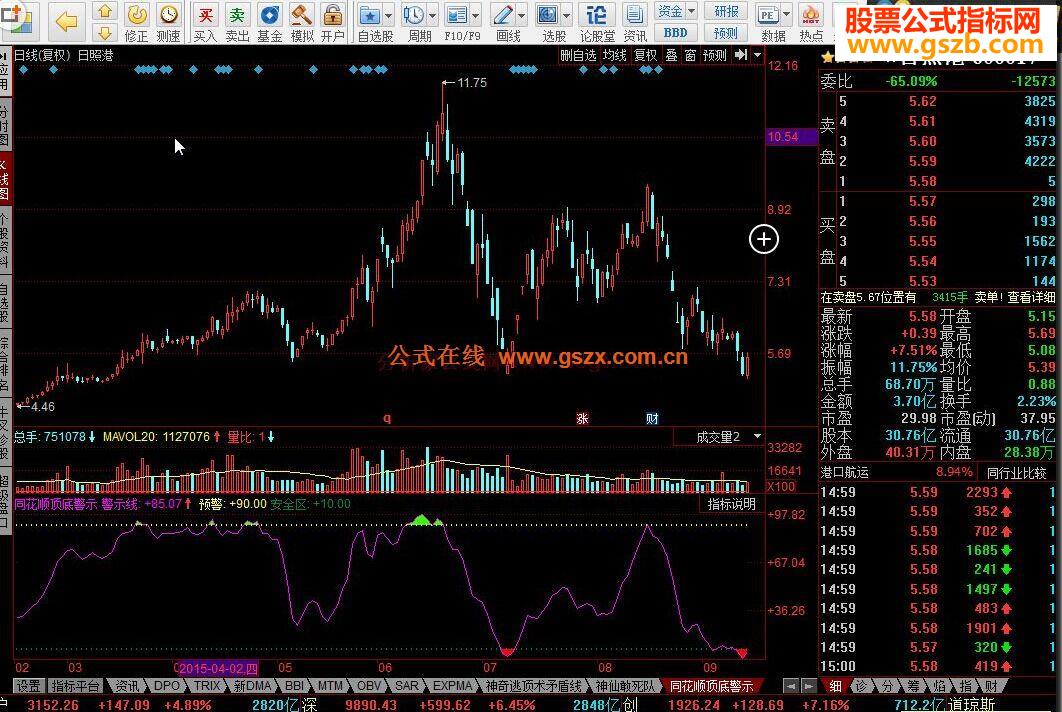Open the F10/F9 company info icon

click(458, 15)
